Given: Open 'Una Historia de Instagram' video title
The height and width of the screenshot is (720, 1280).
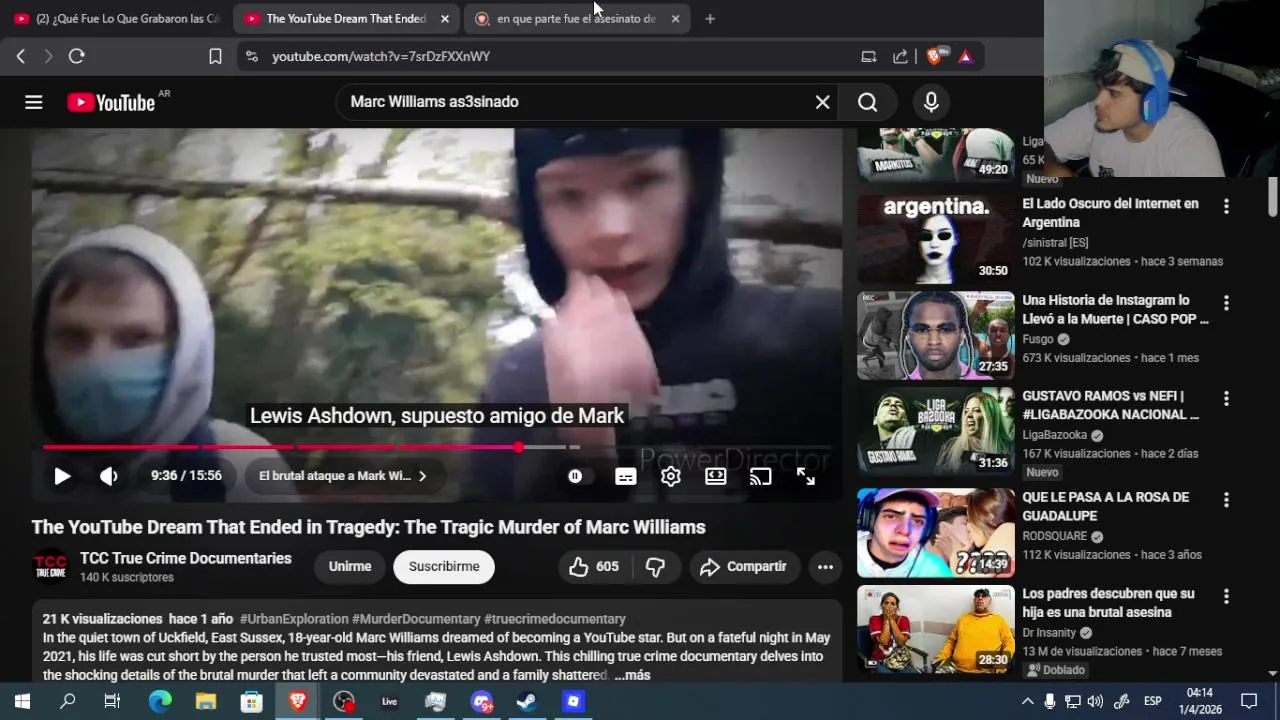Looking at the screenshot, I should (1115, 310).
